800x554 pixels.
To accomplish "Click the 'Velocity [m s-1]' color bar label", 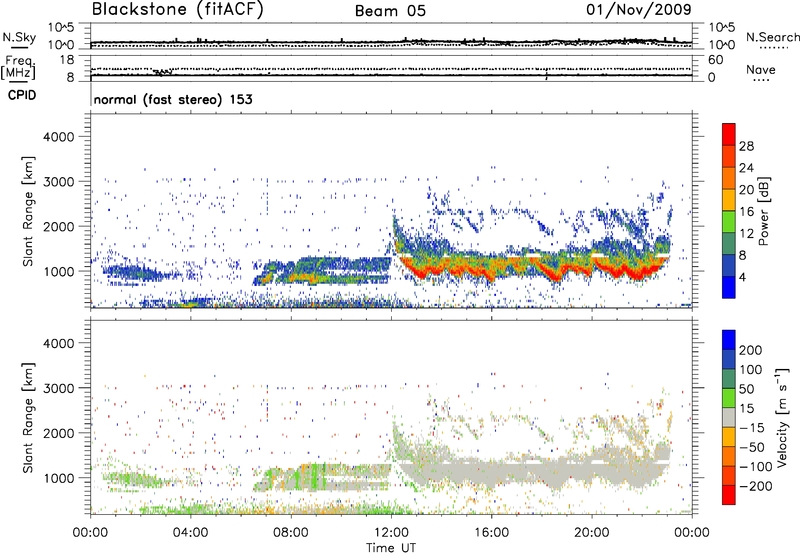I will tap(781, 417).
